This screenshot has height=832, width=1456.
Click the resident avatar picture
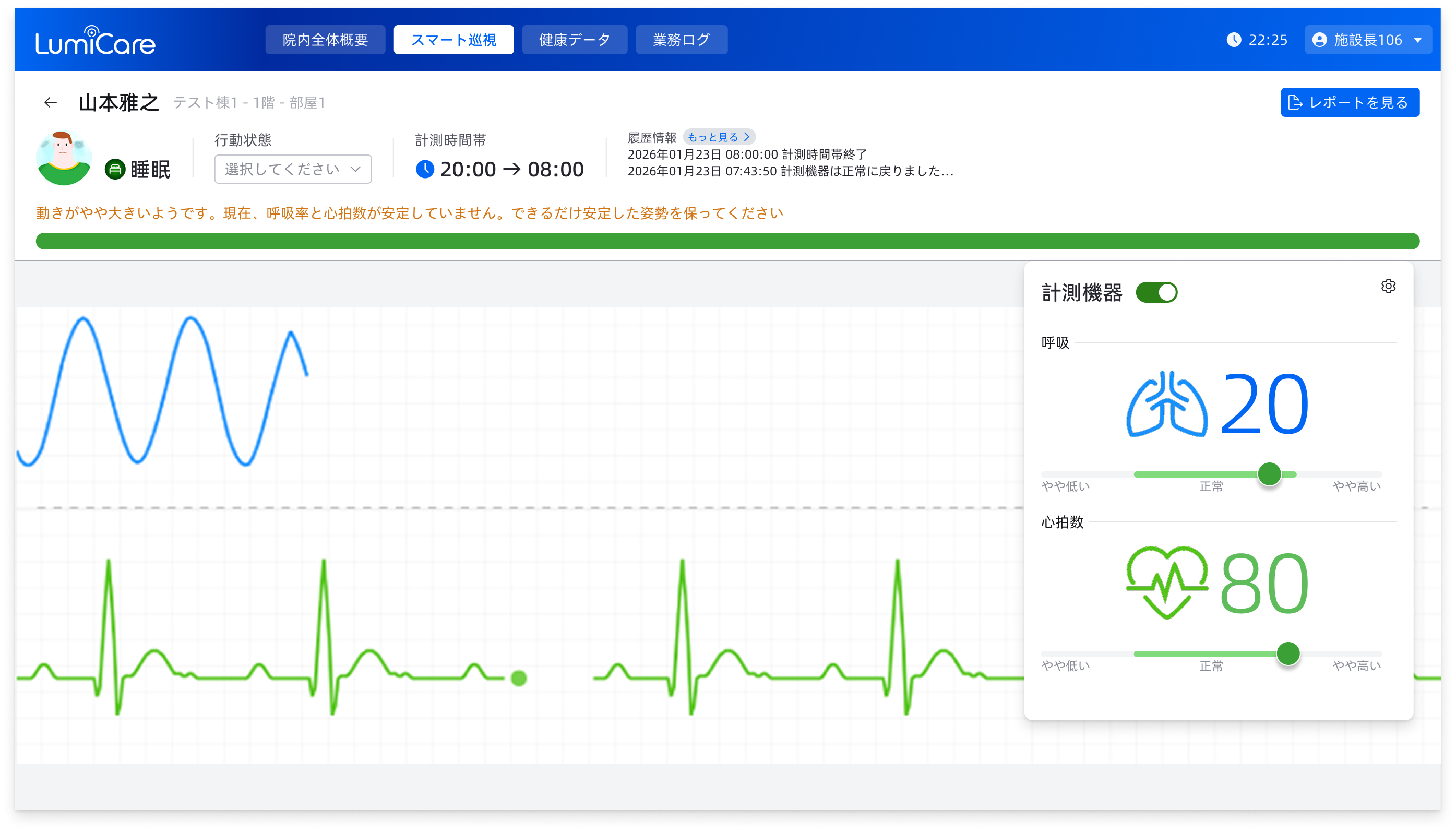coord(63,158)
